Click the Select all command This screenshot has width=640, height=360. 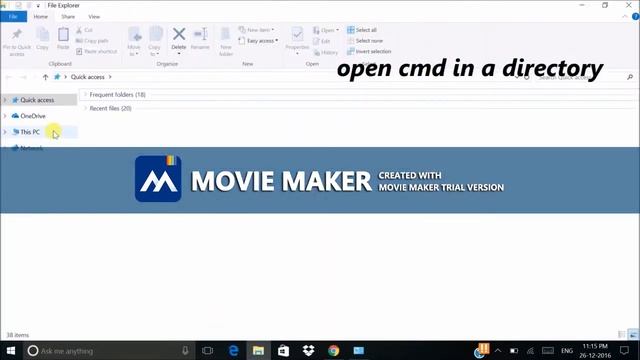coord(362,30)
